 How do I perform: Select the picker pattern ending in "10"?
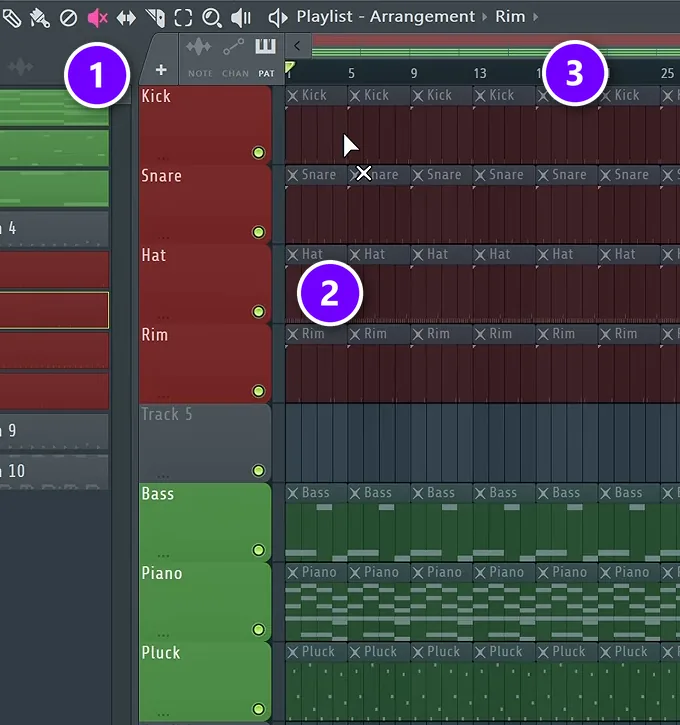pyautogui.click(x=54, y=472)
